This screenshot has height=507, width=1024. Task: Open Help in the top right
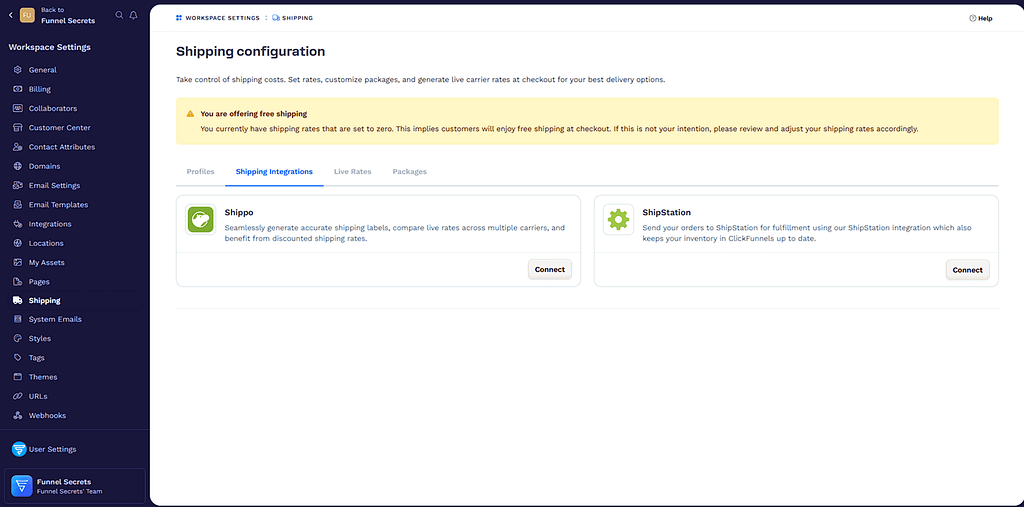tap(981, 18)
